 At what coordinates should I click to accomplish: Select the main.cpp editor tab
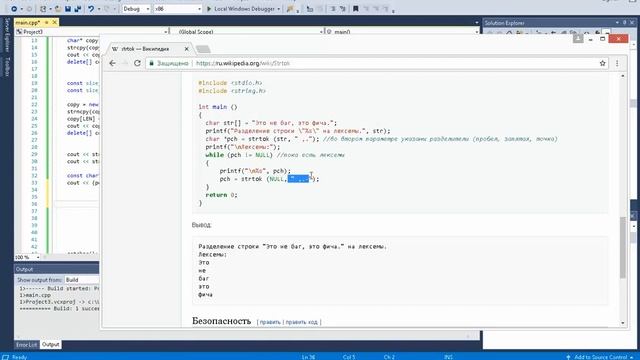(x=28, y=22)
